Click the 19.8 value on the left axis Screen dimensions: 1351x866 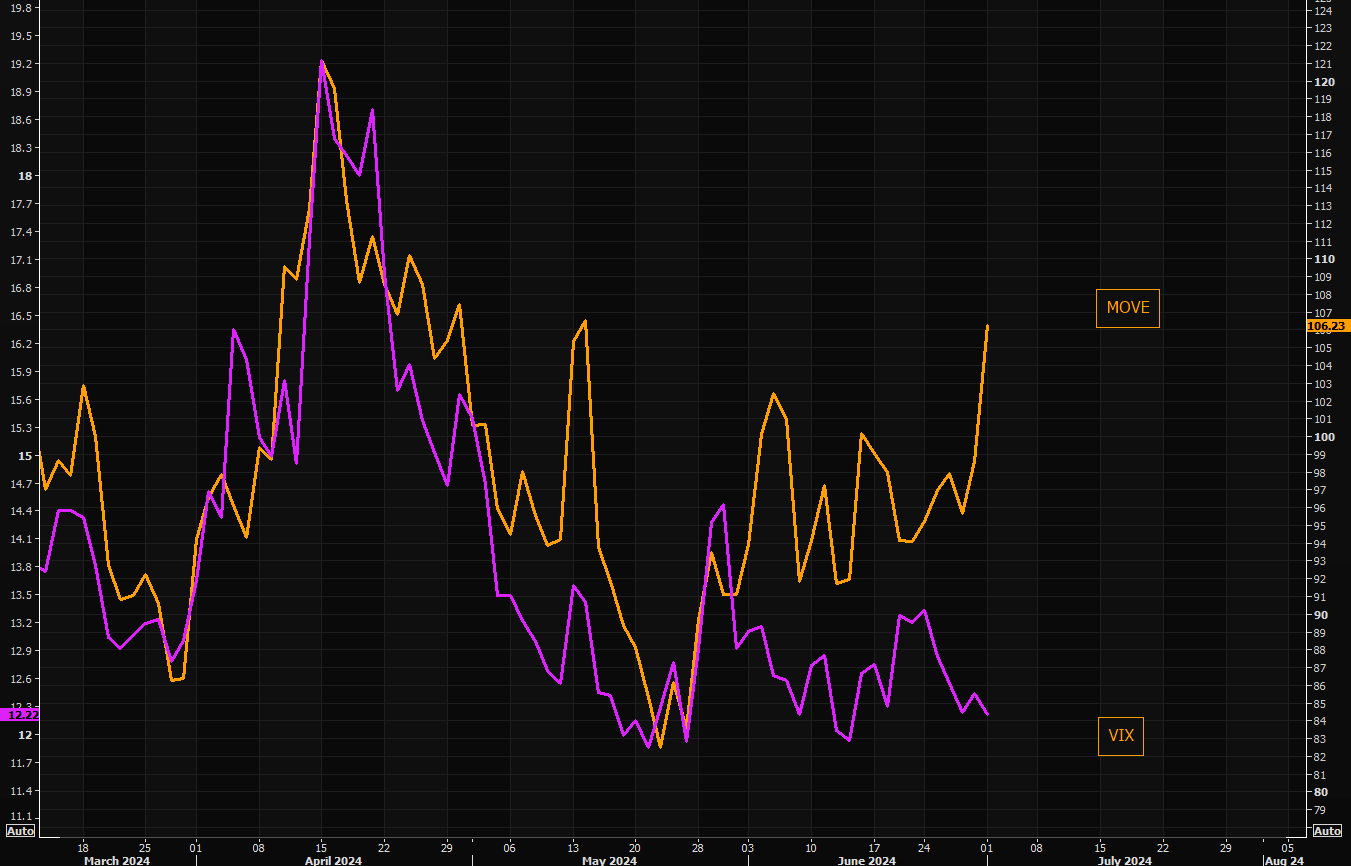pos(20,8)
